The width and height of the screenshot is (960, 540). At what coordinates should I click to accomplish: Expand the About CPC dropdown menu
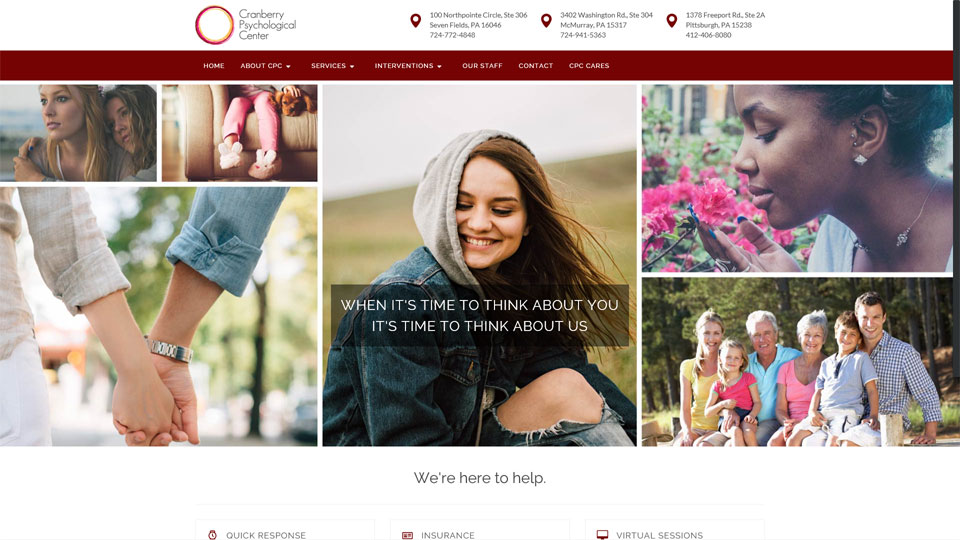coord(266,66)
